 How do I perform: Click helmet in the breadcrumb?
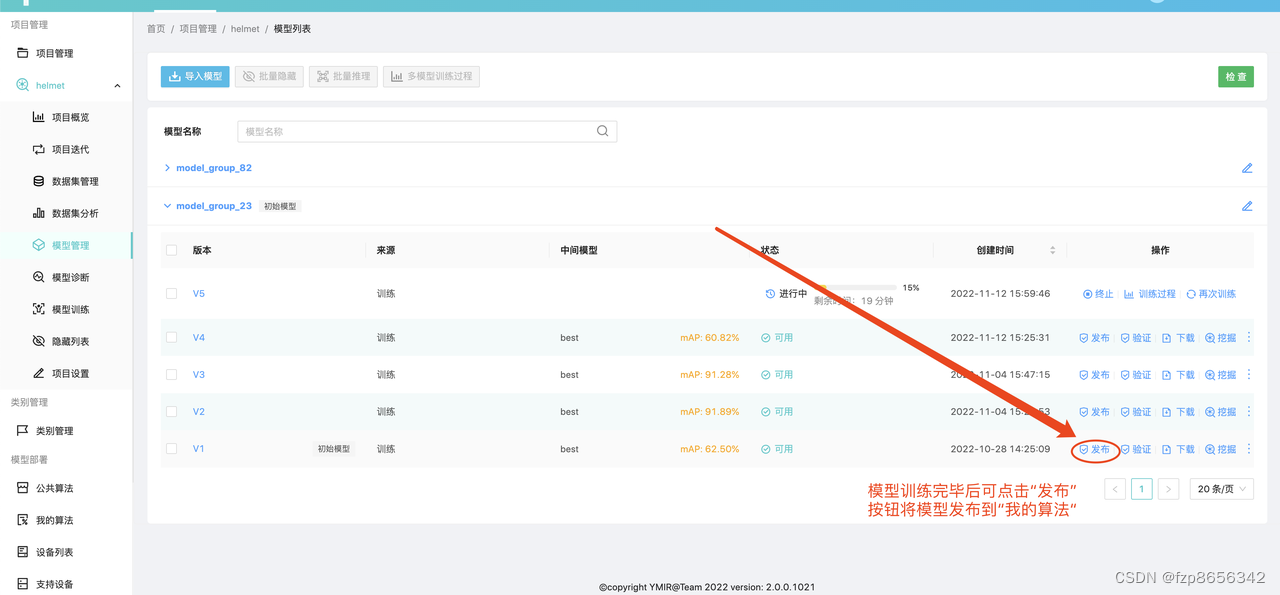click(x=245, y=29)
